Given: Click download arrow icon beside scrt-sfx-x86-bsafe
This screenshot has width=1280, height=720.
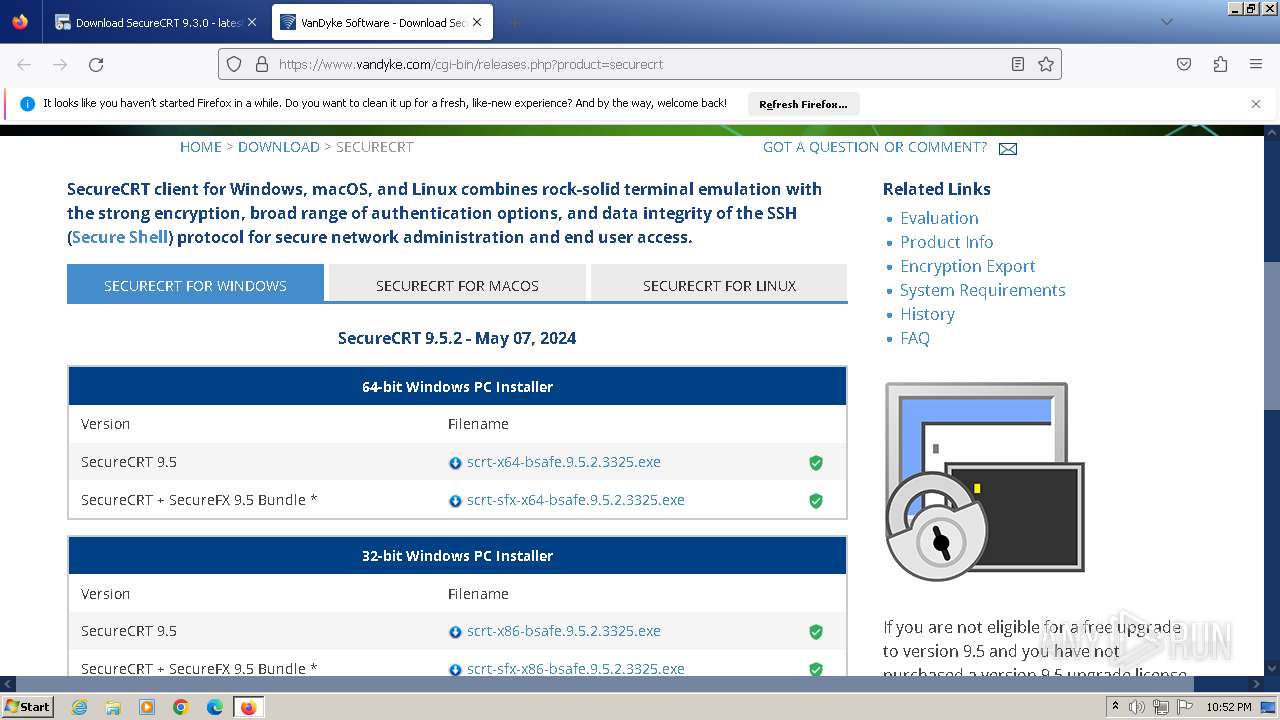Looking at the screenshot, I should click(x=456, y=670).
